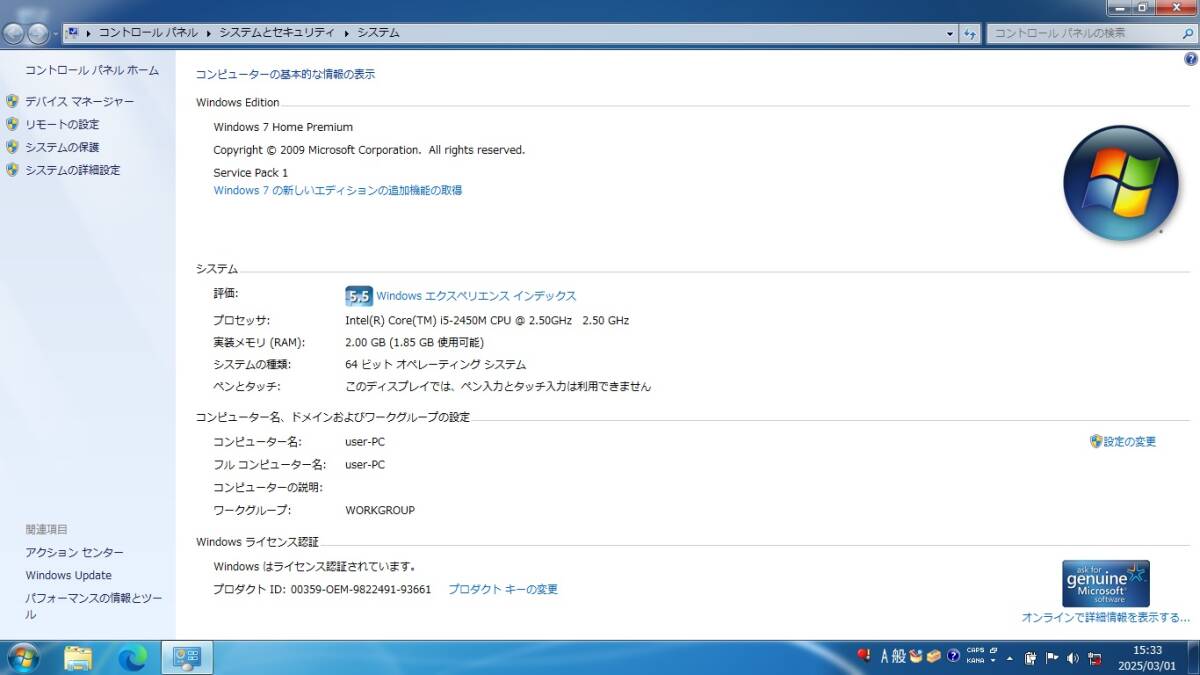Click the Windows logo image

1121,183
